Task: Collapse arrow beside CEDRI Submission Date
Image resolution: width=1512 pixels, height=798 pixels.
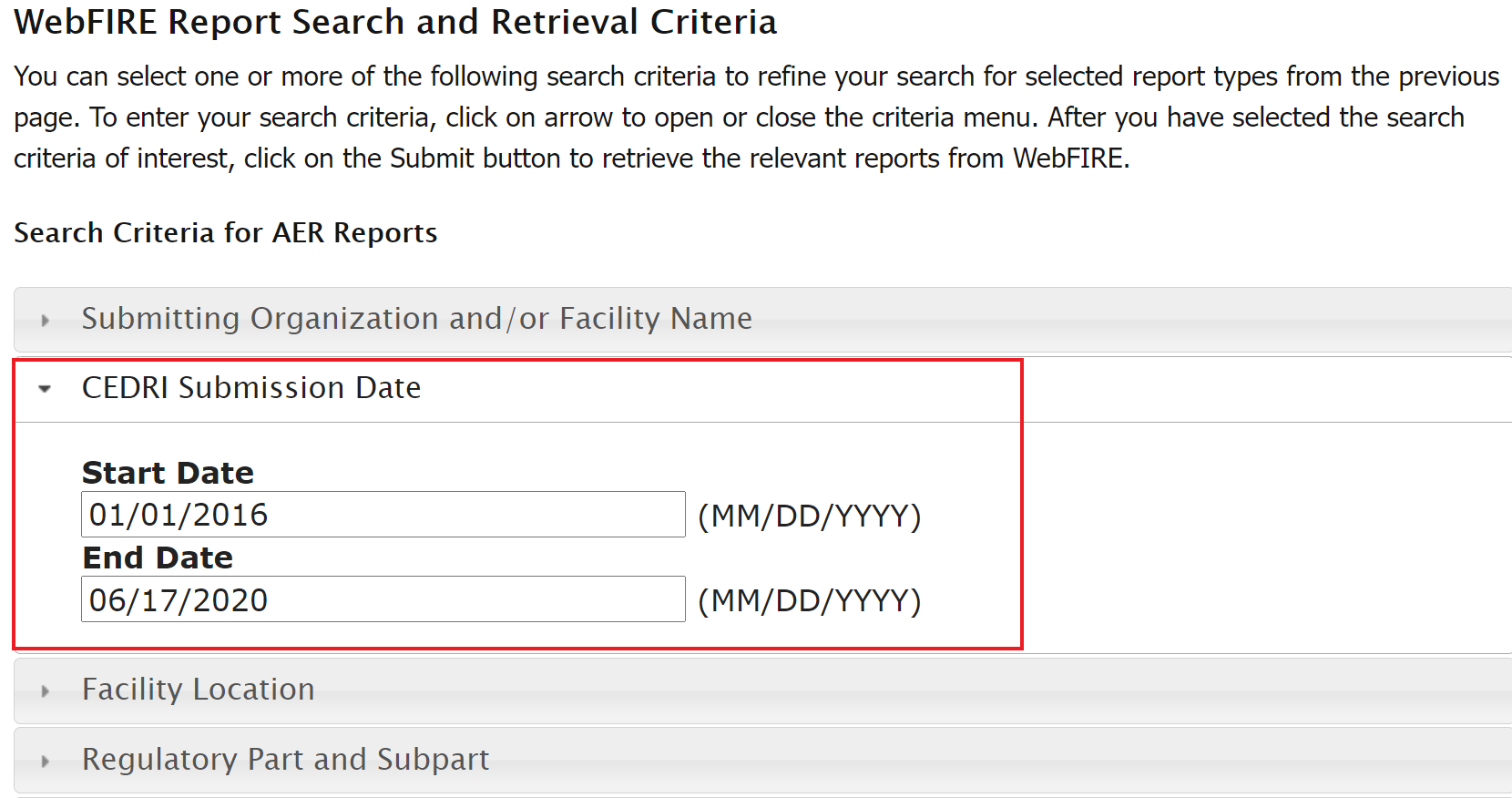Action: tap(45, 389)
